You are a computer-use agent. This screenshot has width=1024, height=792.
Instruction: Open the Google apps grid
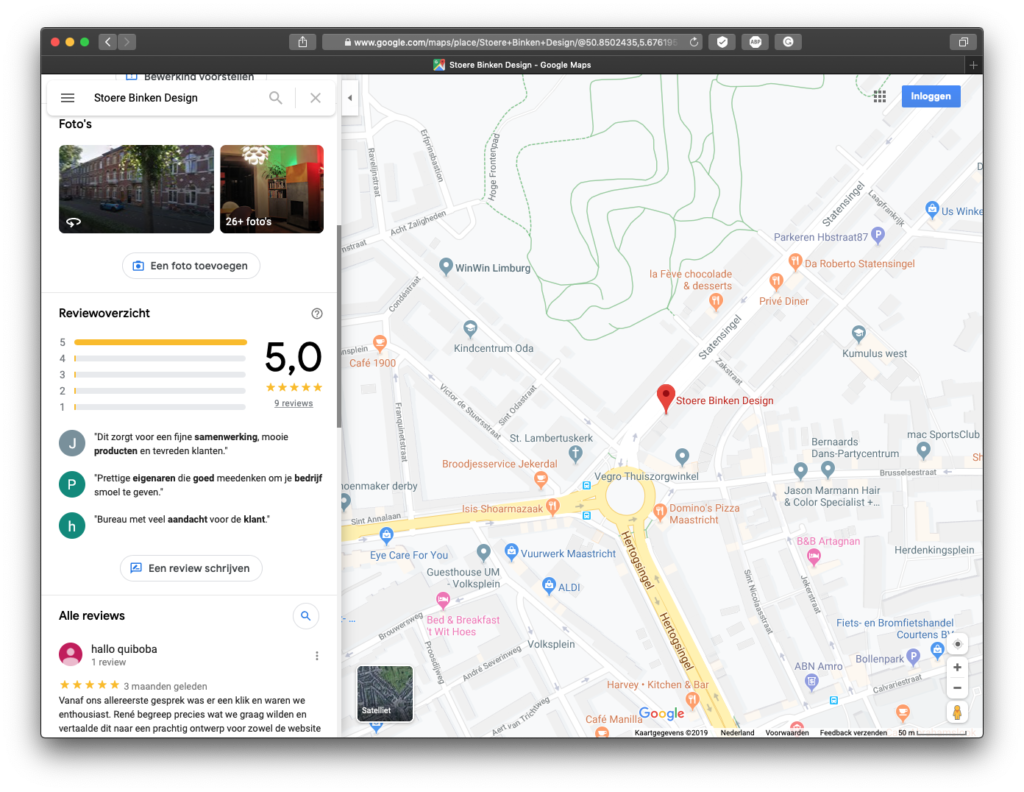[880, 97]
